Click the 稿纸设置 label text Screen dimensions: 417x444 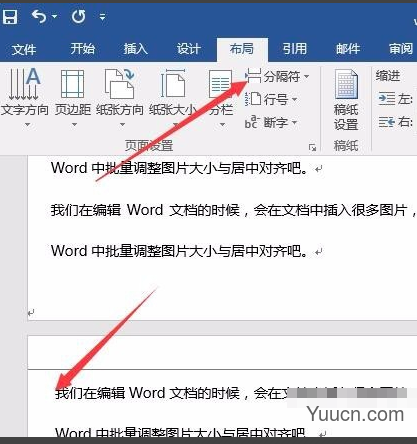(346, 117)
